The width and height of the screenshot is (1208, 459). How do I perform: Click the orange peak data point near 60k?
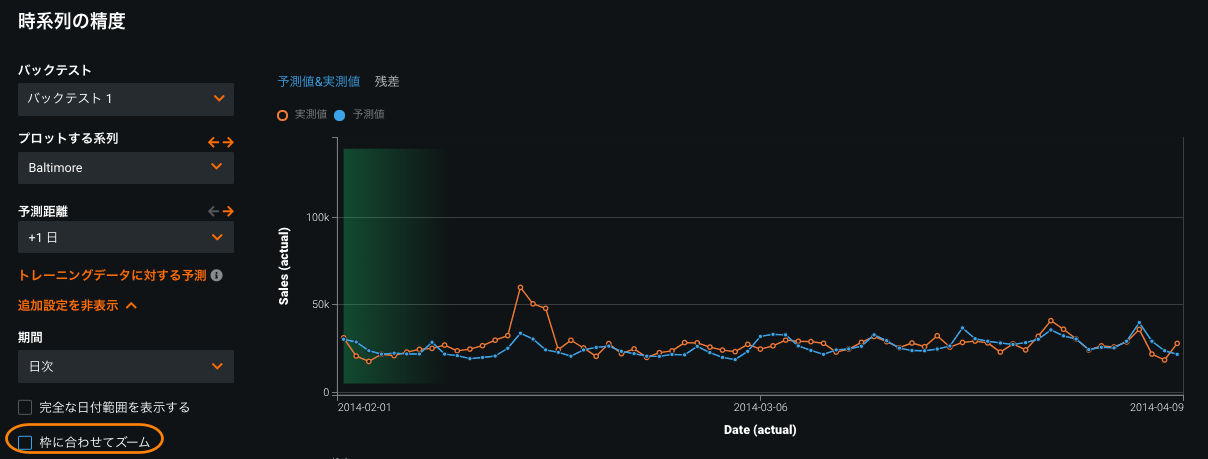tap(521, 287)
